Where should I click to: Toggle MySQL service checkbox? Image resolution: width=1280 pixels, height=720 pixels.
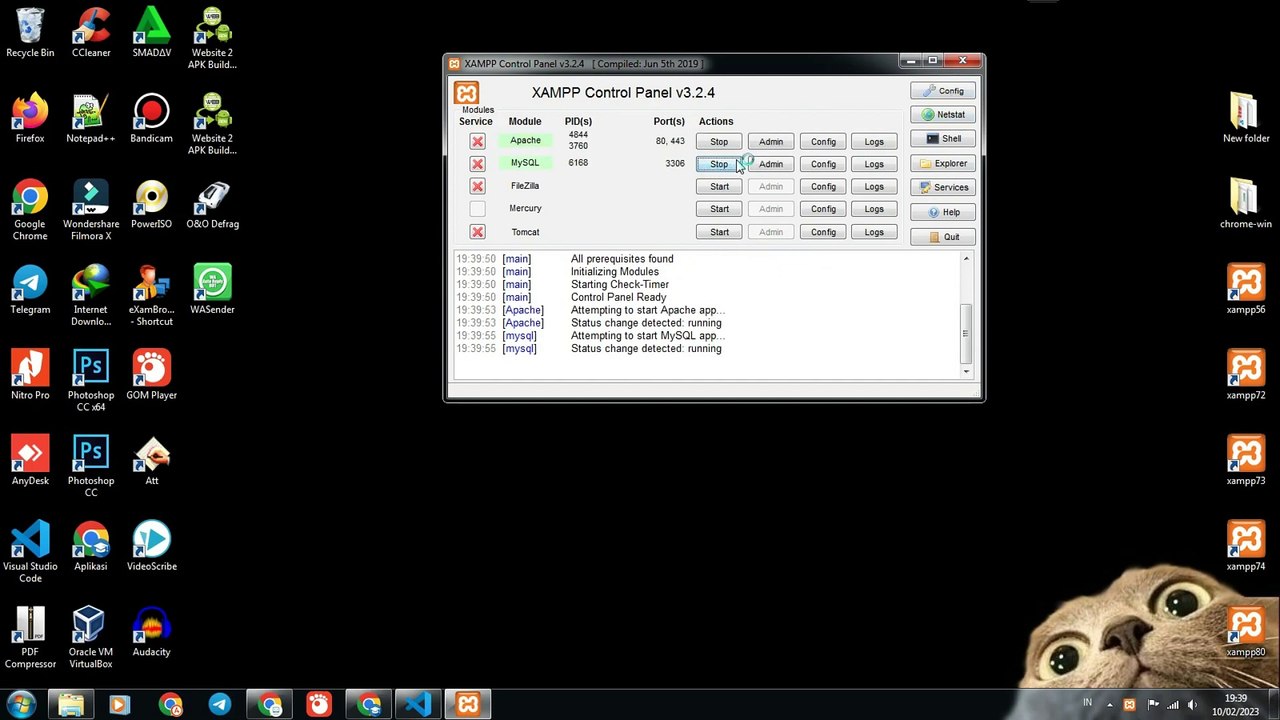pyautogui.click(x=477, y=164)
